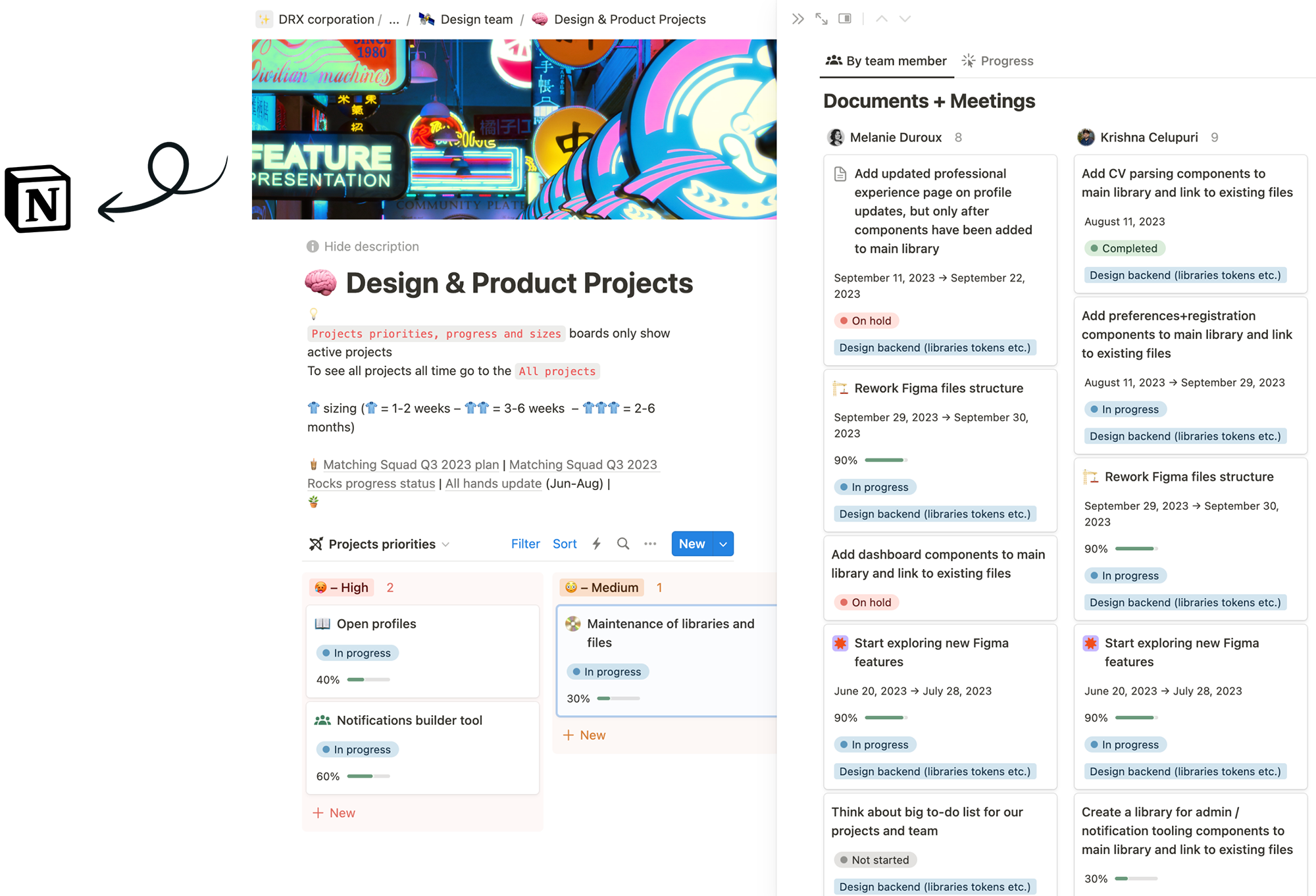This screenshot has width=1316, height=896.
Task: Click the blue New button
Action: [692, 544]
